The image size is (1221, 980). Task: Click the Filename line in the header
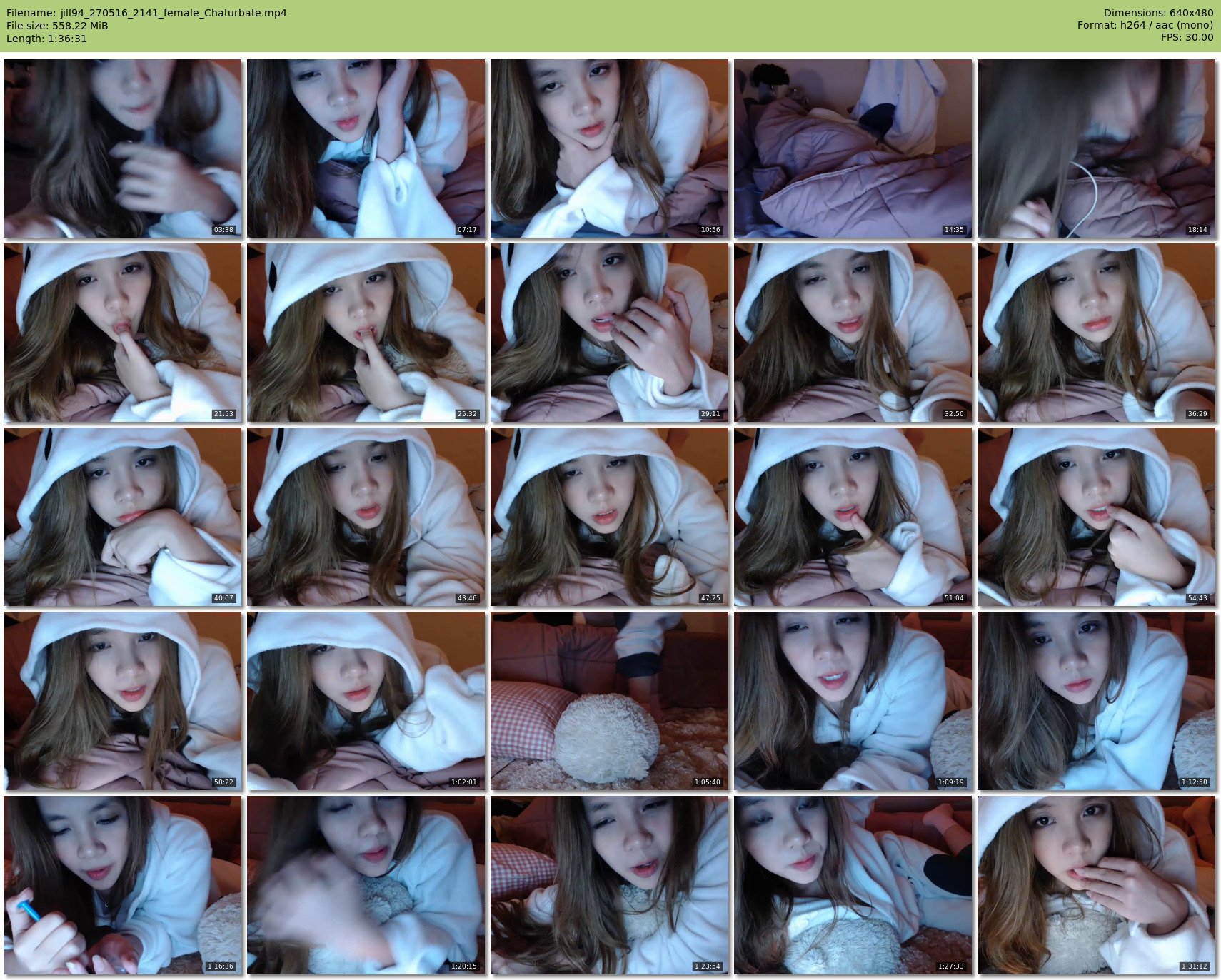(146, 13)
